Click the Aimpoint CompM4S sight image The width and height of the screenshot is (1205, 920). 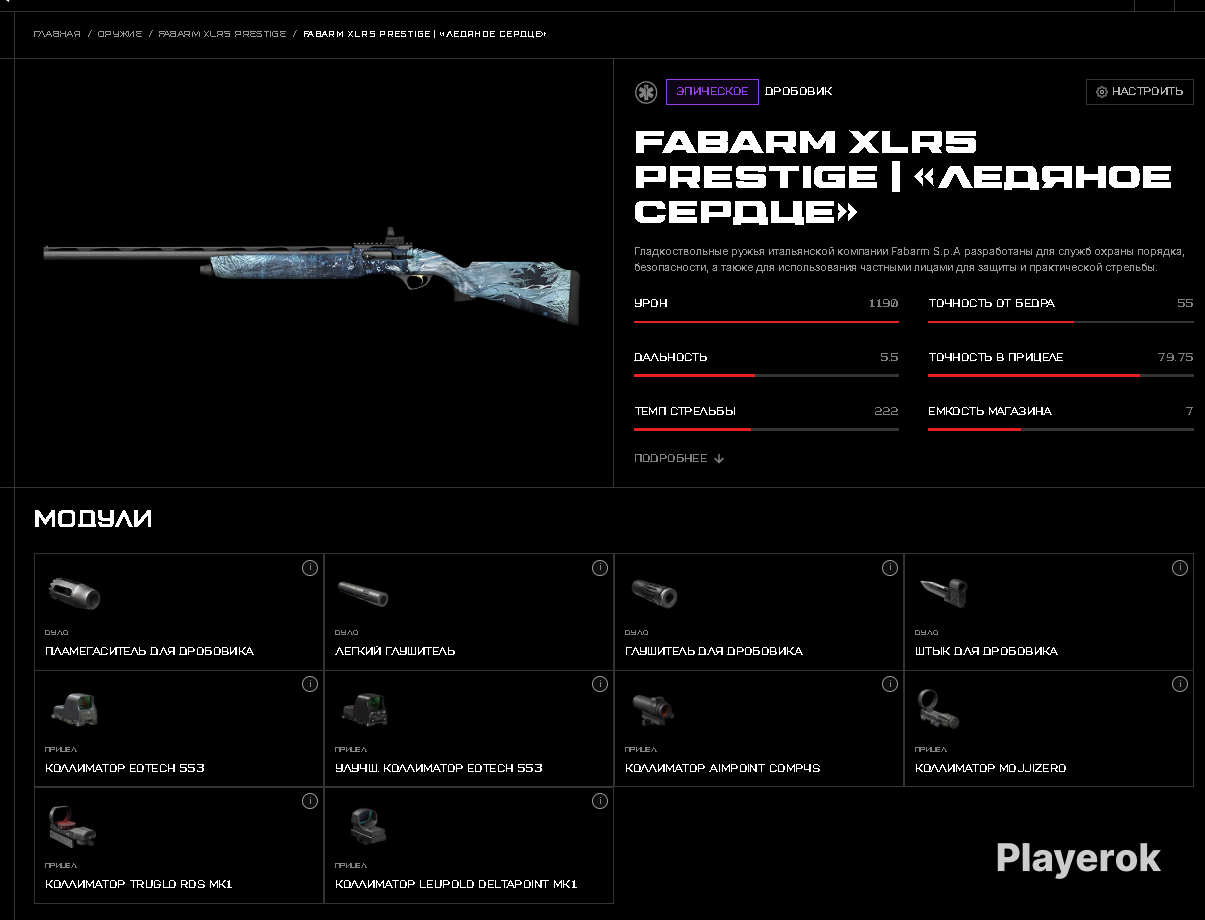(x=654, y=710)
